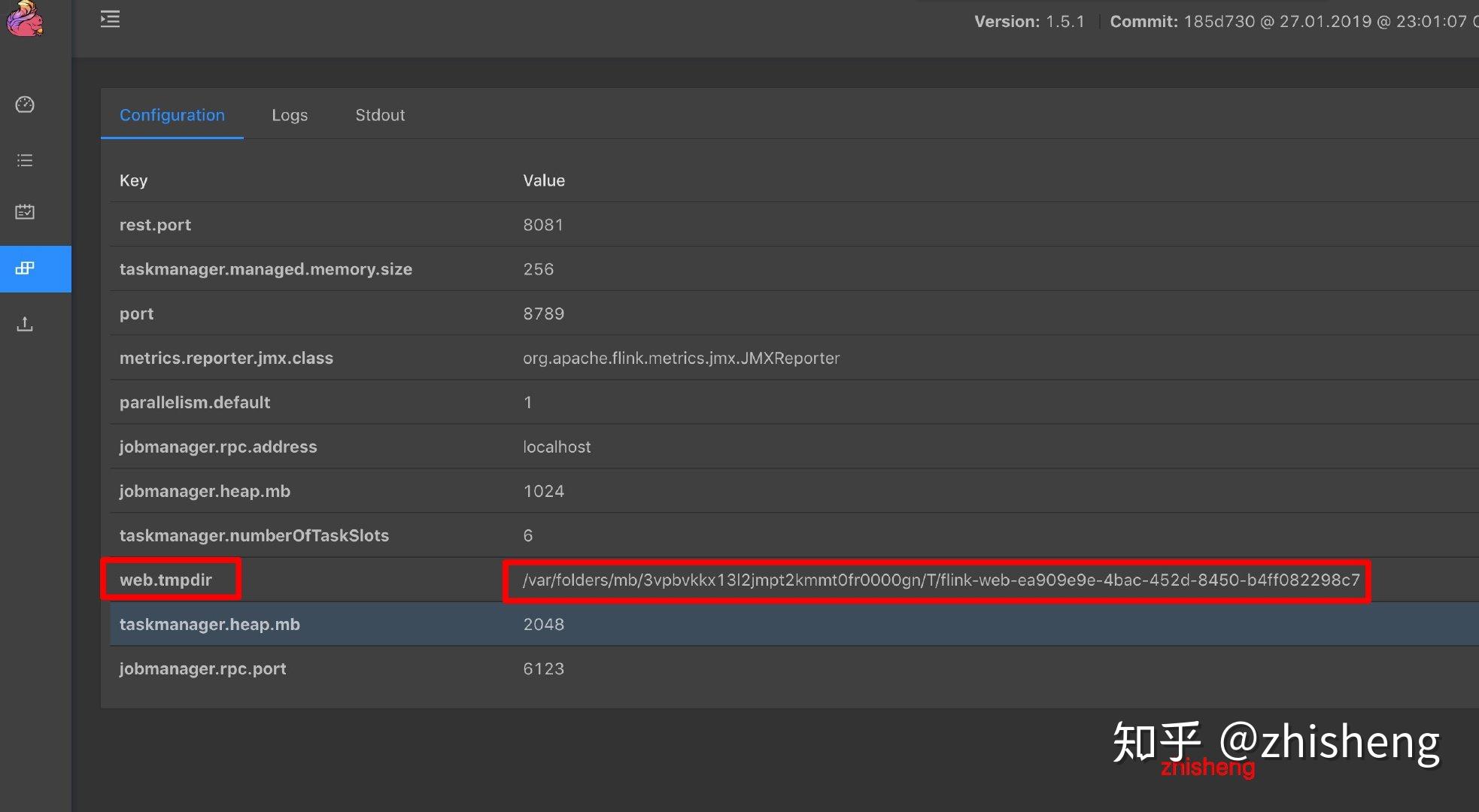1479x812 pixels.
Task: Click the jobmanager.rpc.address value localhost
Action: tap(557, 446)
